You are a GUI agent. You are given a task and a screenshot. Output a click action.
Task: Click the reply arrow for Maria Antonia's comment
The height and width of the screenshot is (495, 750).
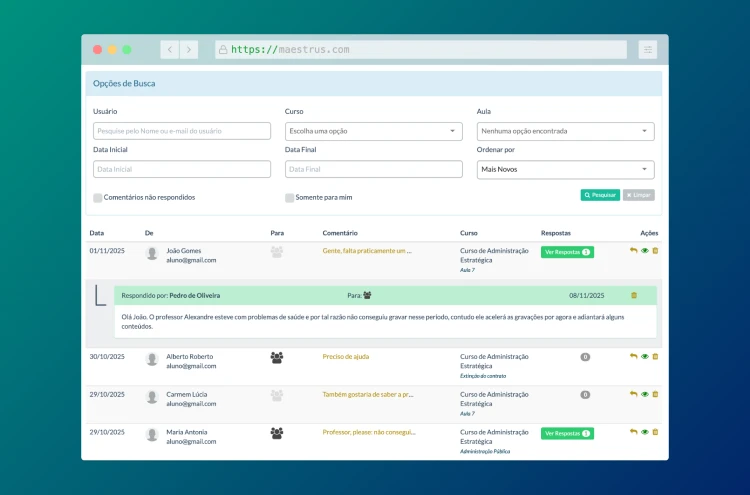(633, 432)
